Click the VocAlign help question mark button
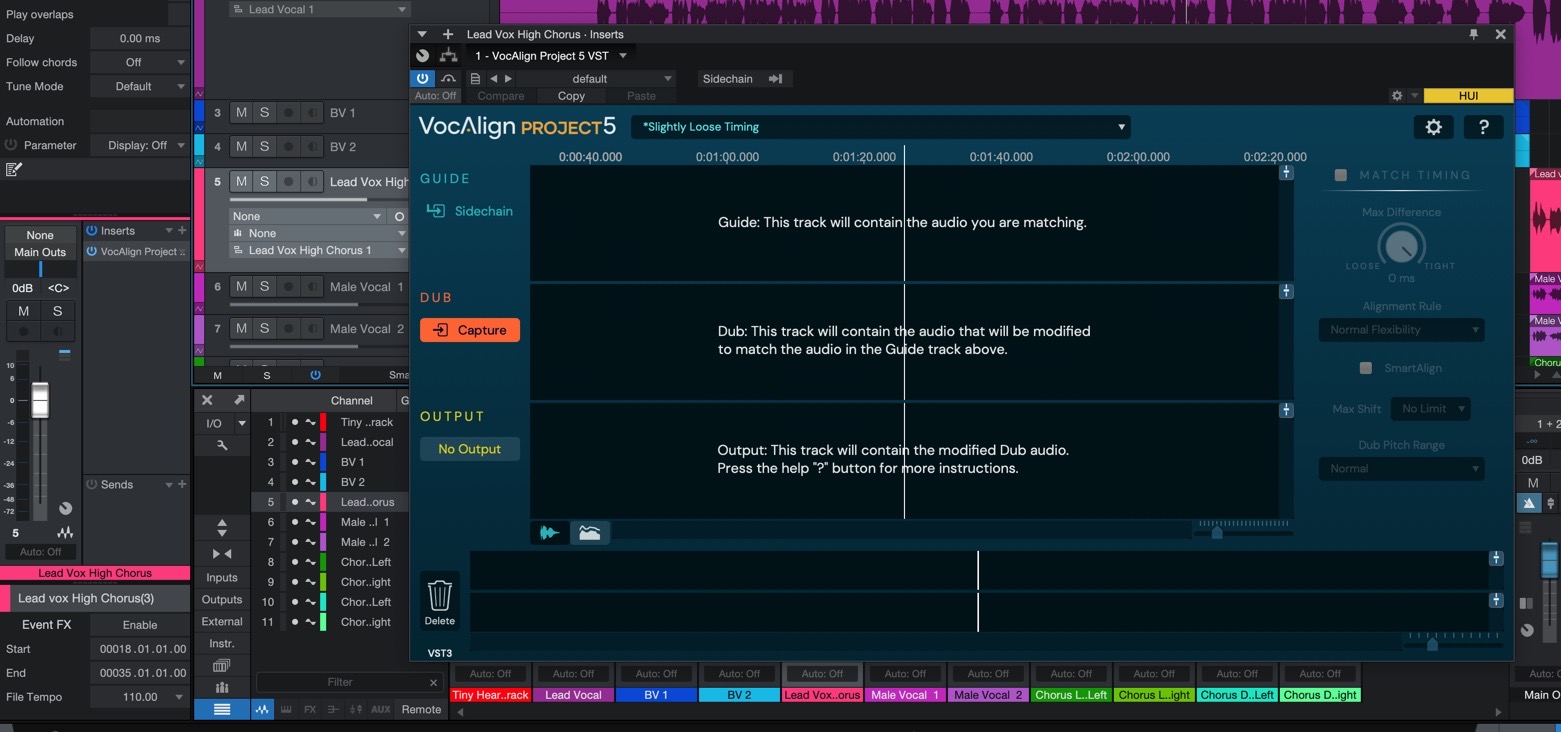Viewport: 1561px width, 732px height. point(1483,127)
